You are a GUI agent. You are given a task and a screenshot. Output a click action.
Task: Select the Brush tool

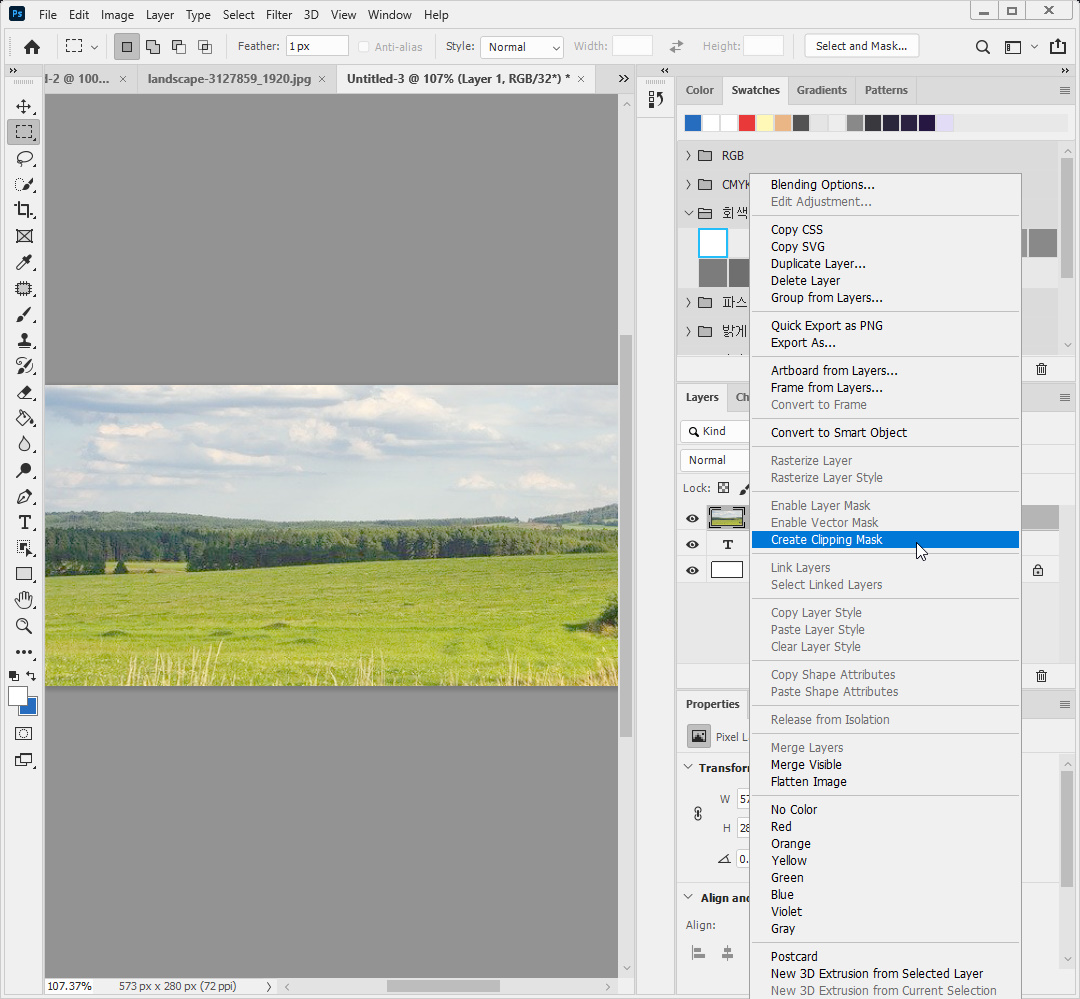[x=24, y=315]
